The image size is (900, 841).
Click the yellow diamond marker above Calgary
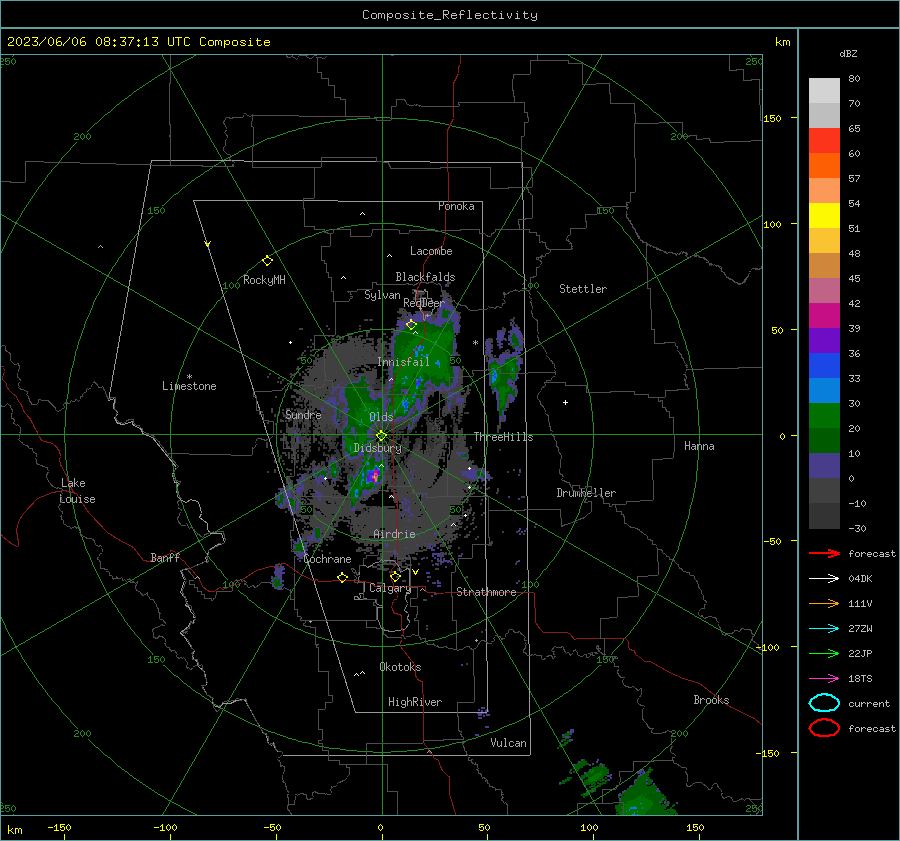395,576
